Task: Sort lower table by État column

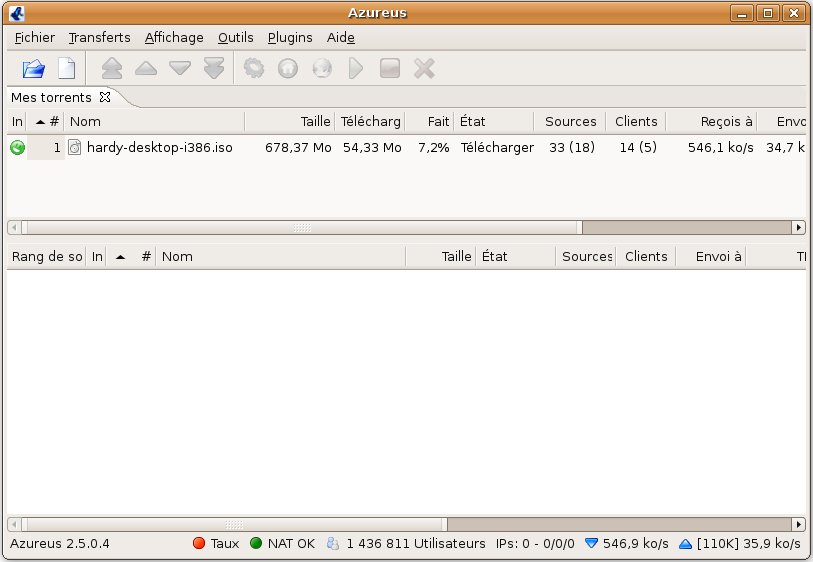Action: tap(516, 256)
